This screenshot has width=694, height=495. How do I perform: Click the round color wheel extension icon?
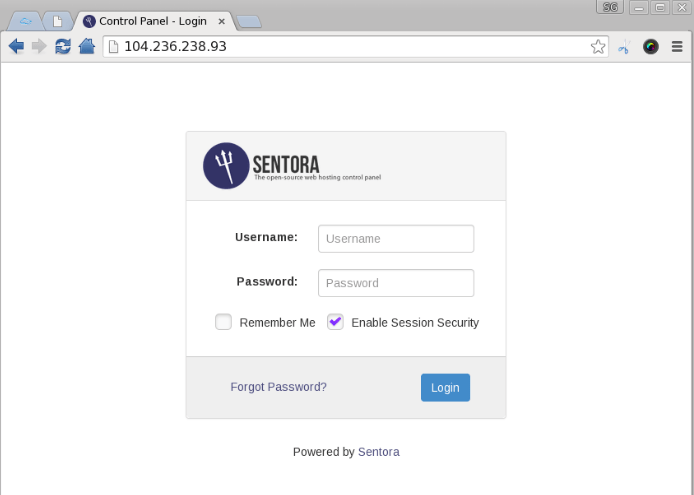pyautogui.click(x=651, y=46)
